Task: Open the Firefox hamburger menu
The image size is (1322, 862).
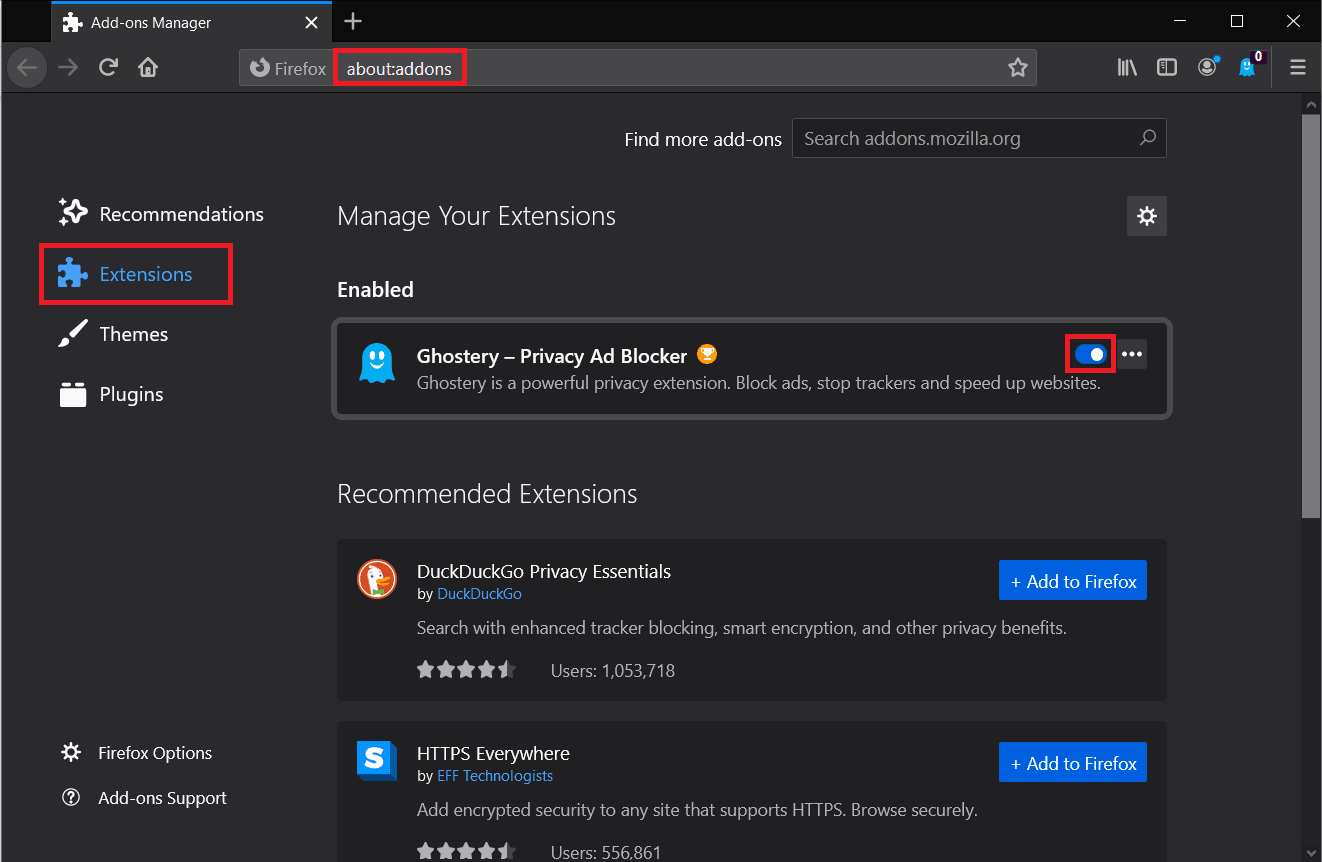Action: [x=1298, y=68]
